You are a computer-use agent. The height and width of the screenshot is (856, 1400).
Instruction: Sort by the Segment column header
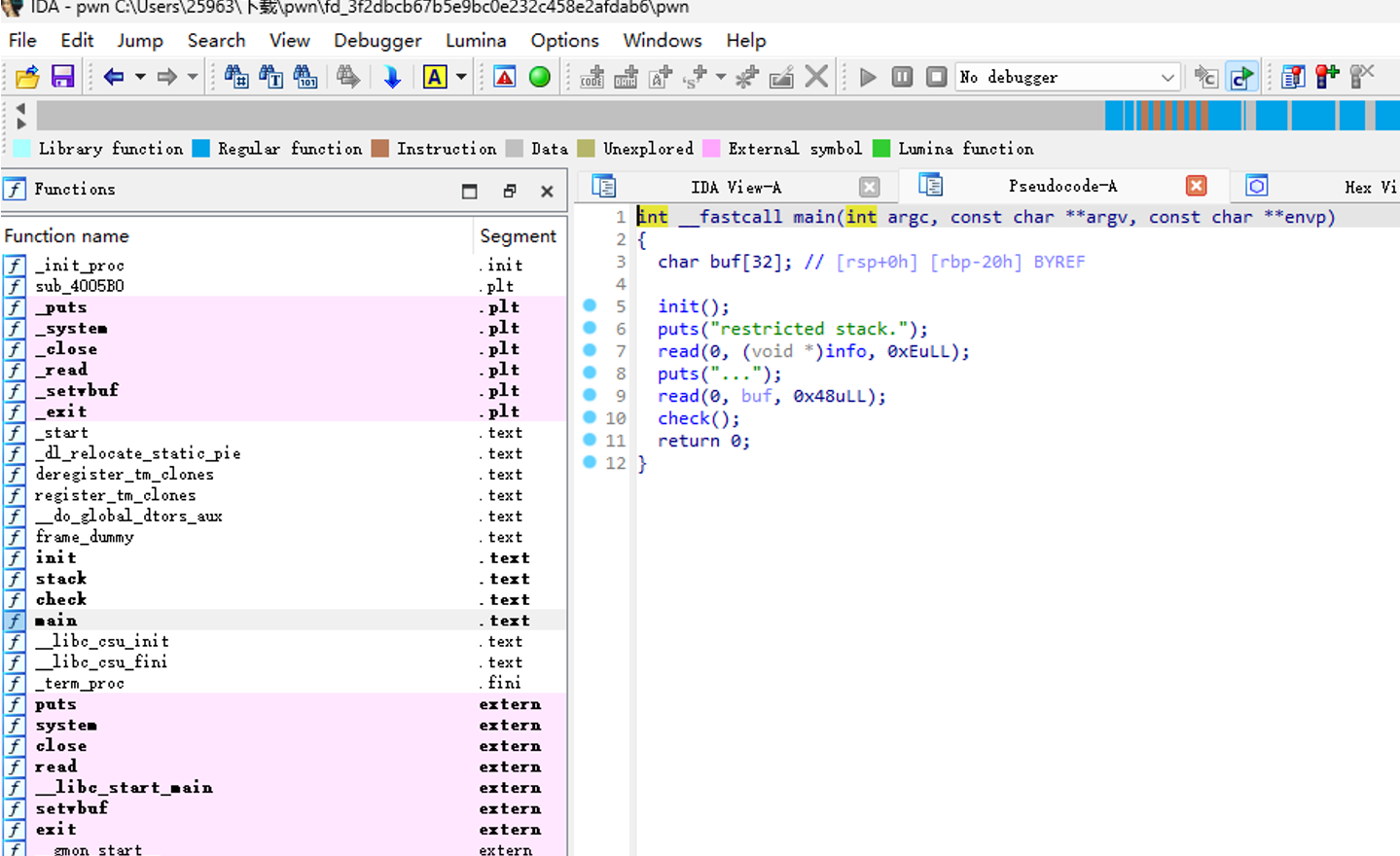(x=521, y=235)
